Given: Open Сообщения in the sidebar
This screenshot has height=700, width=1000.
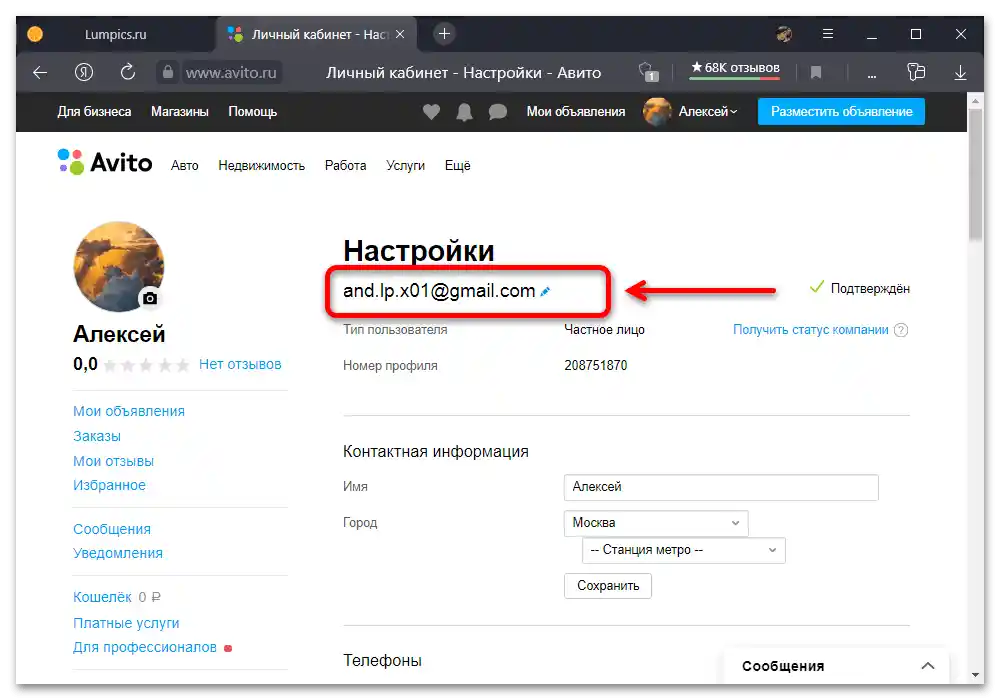Looking at the screenshot, I should click(112, 530).
